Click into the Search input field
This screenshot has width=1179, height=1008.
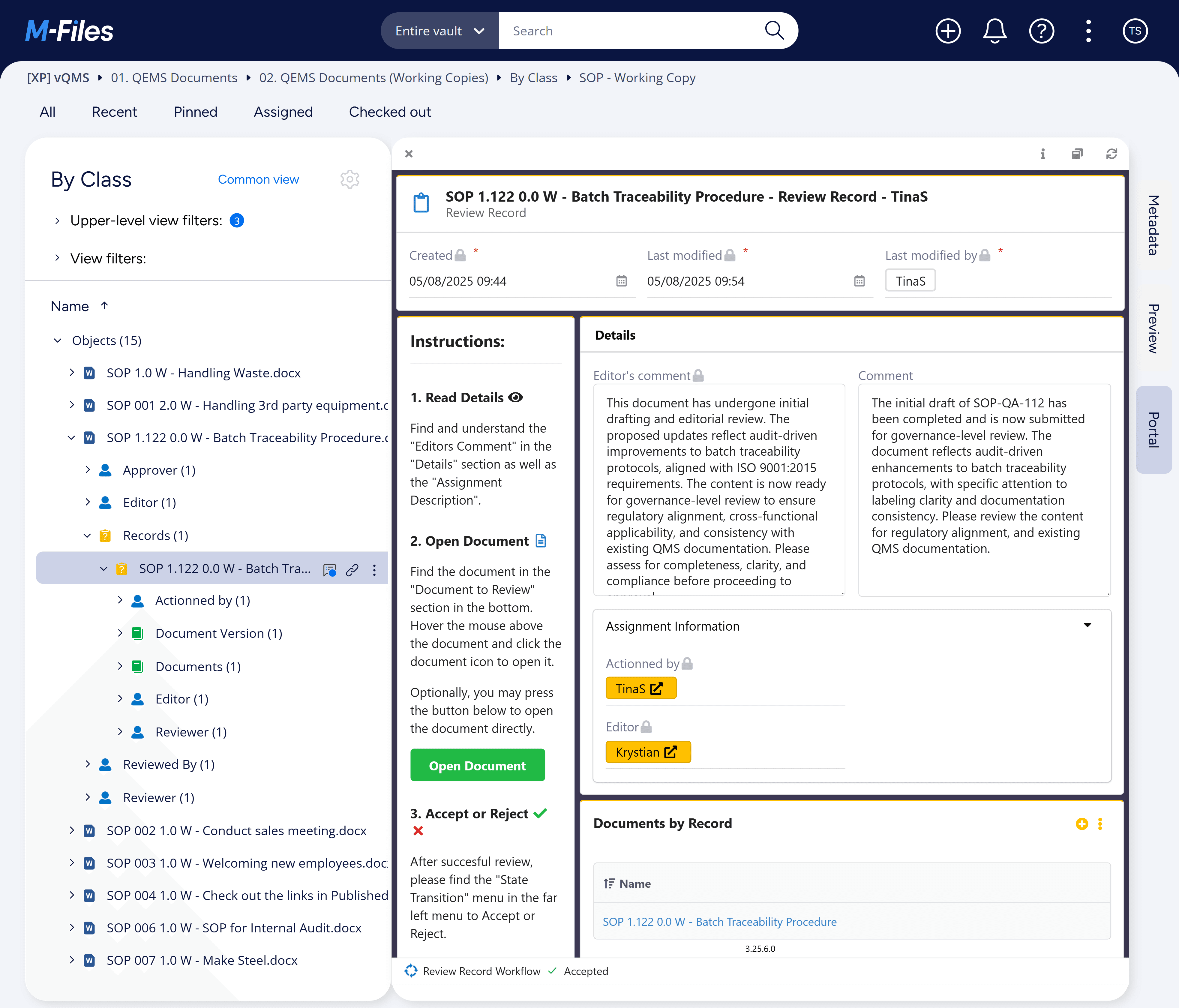[631, 31]
